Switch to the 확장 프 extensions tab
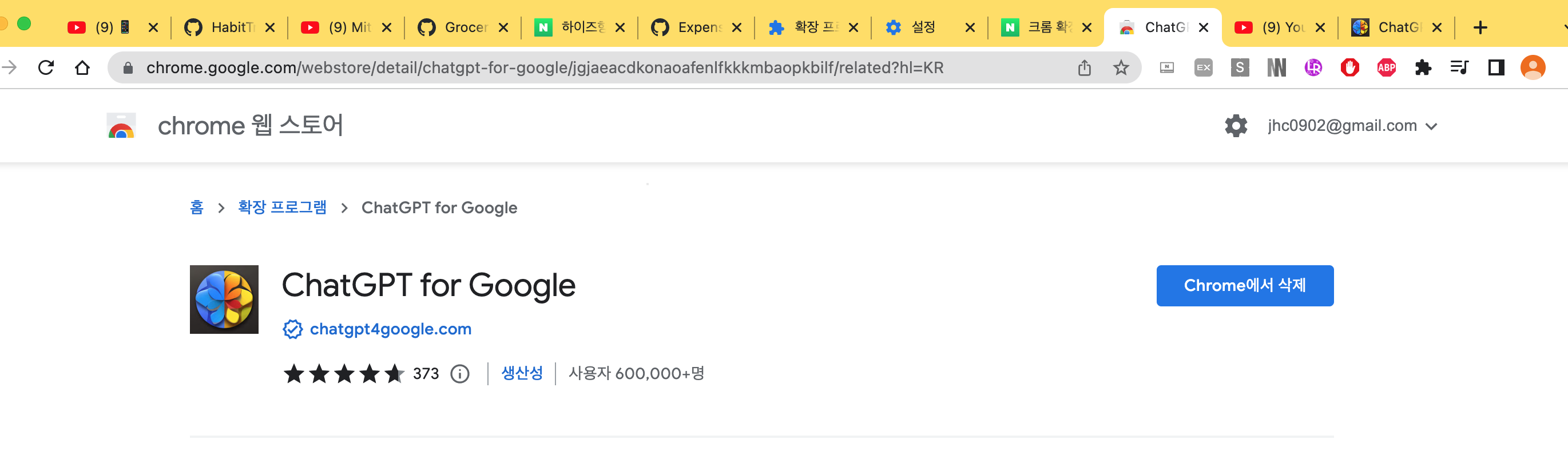1568x463 pixels. click(813, 27)
